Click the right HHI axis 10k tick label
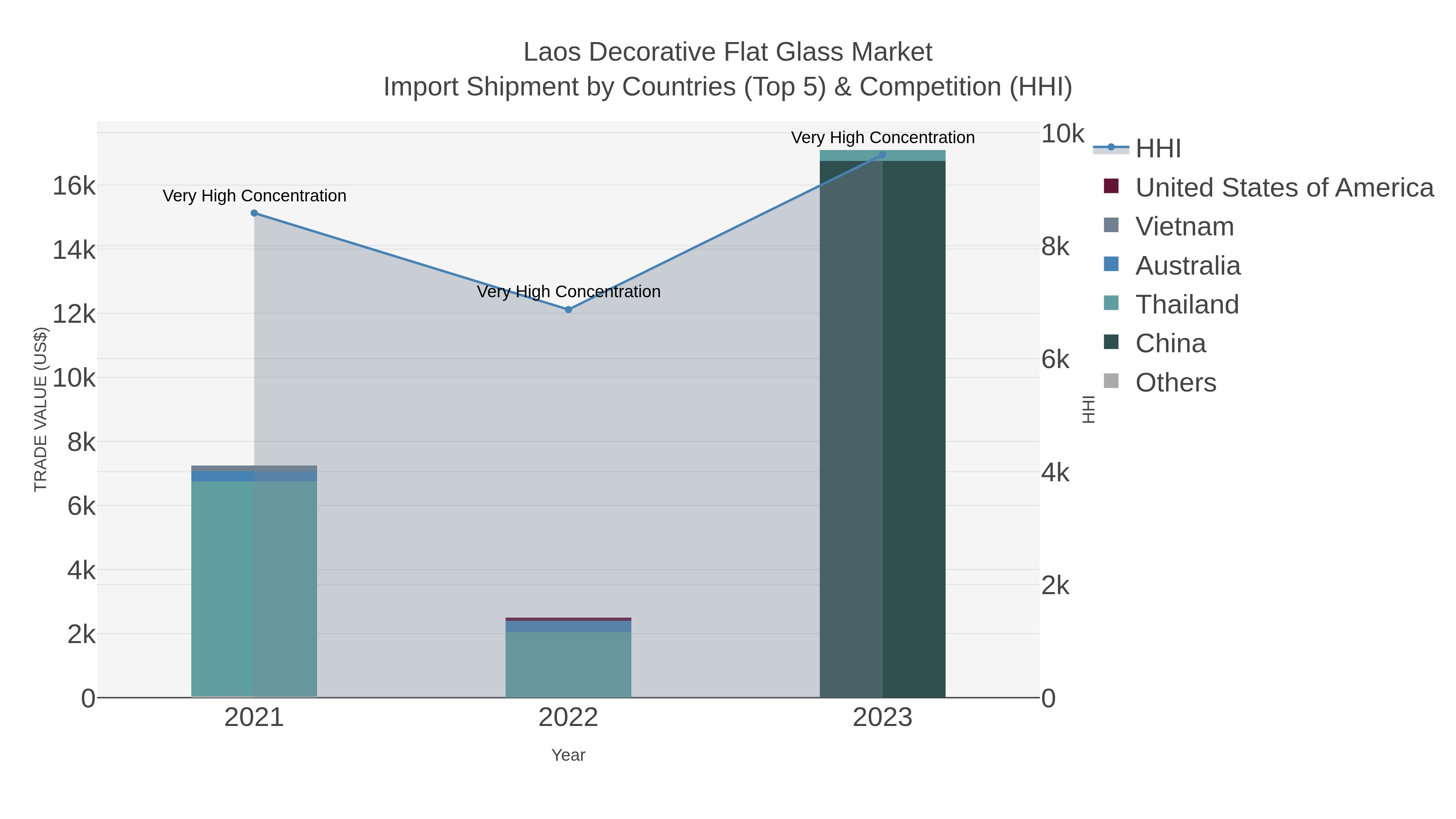Screen dimensions: 1456x819 [1062, 134]
